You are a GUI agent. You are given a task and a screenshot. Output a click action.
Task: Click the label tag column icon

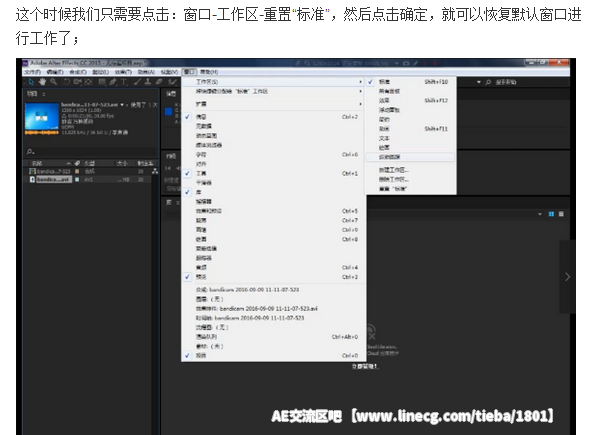pos(77,163)
